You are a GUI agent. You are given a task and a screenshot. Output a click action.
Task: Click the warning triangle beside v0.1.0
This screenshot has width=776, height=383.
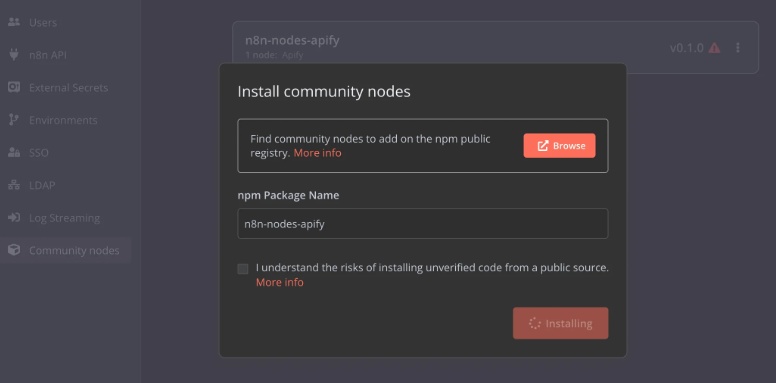click(714, 48)
